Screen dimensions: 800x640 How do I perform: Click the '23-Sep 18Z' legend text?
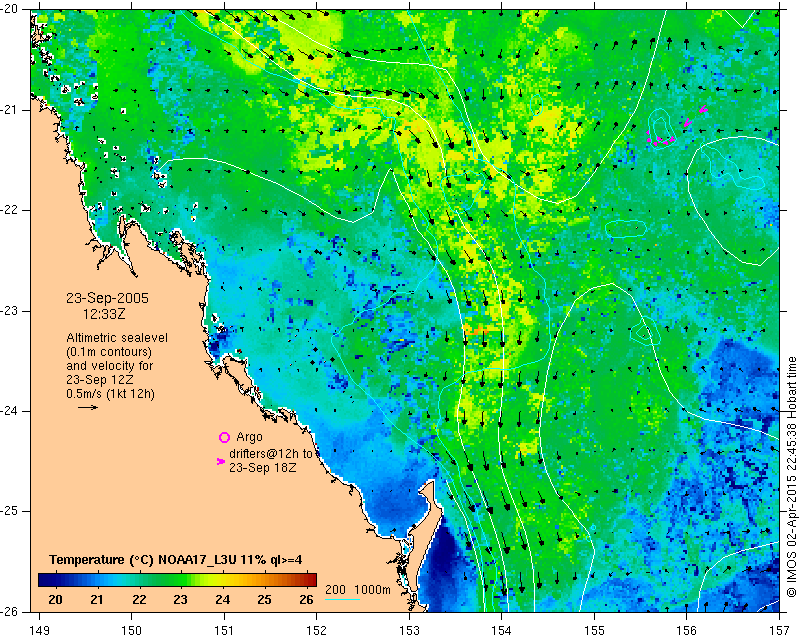263,467
